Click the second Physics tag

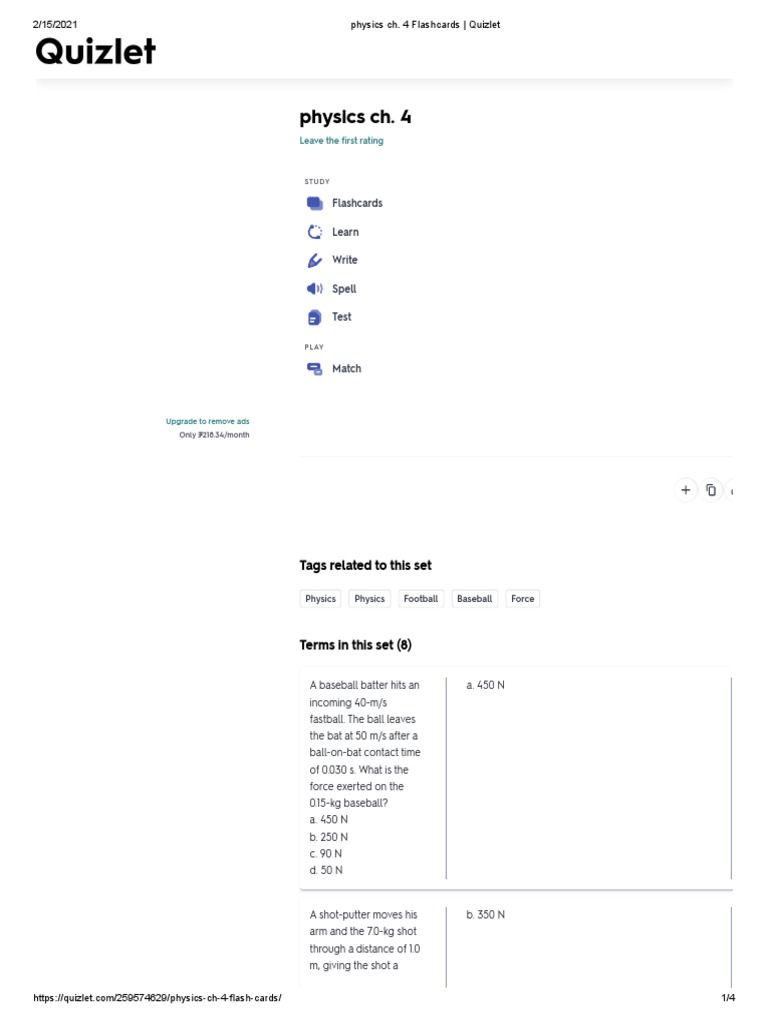click(x=369, y=599)
